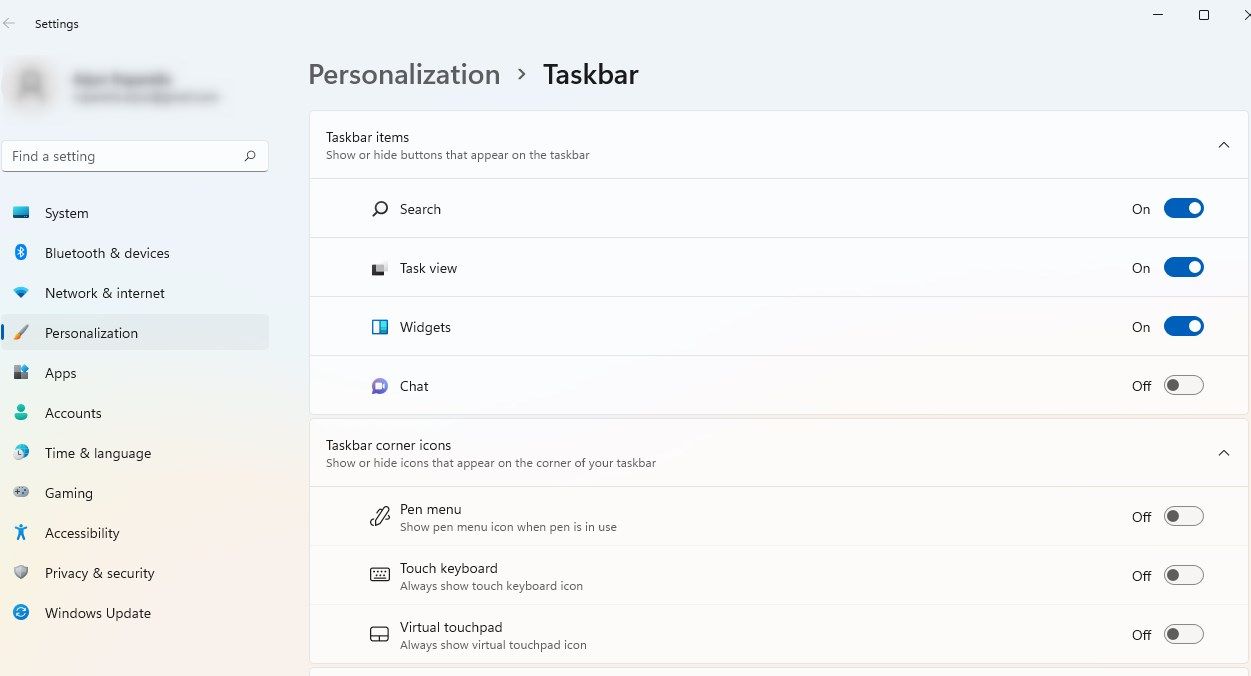Click the Accounts person icon
Viewport: 1251px width, 676px height.
21,413
